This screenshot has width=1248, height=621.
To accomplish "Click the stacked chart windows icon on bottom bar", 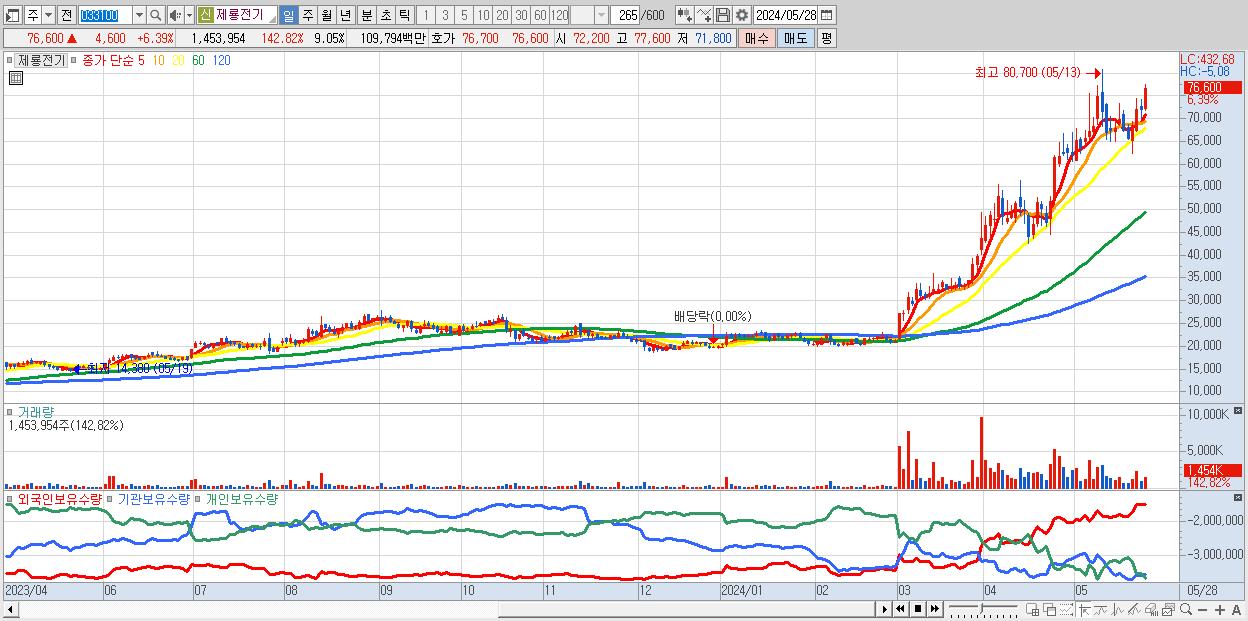I will pyautogui.click(x=1168, y=609).
